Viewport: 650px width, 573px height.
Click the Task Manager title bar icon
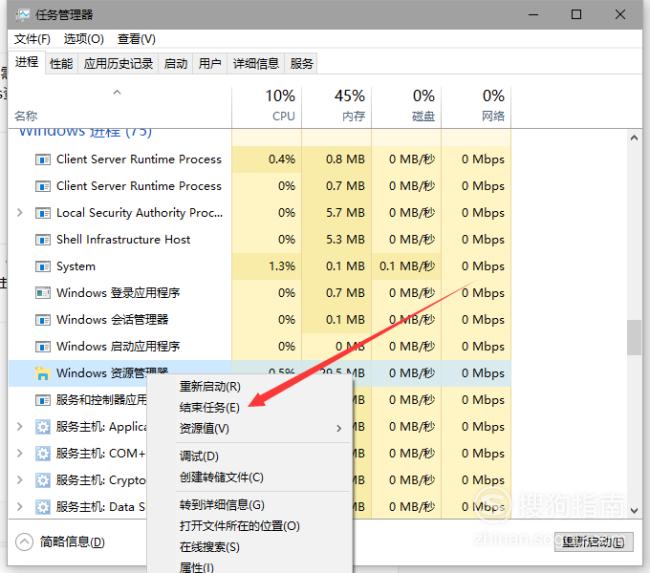[x=22, y=15]
